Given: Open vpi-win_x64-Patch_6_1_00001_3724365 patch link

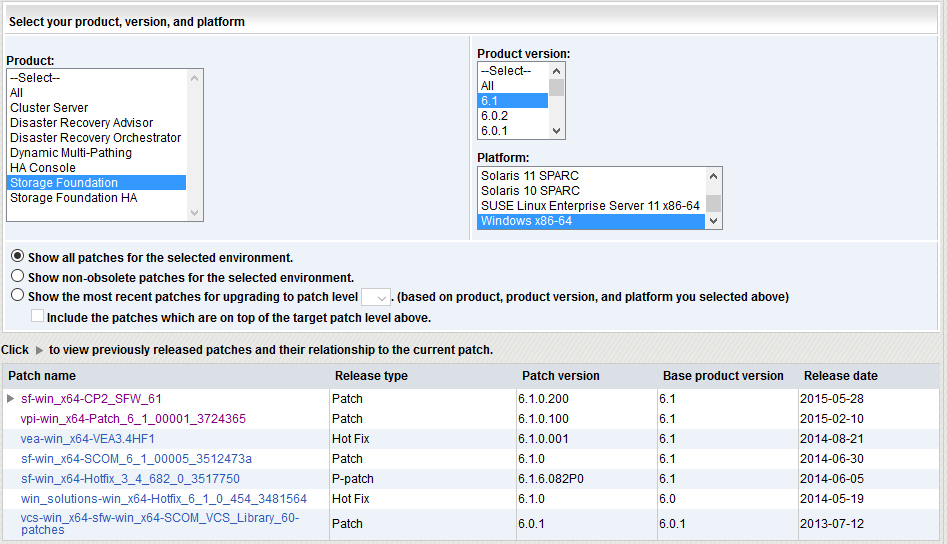Looking at the screenshot, I should [133, 419].
